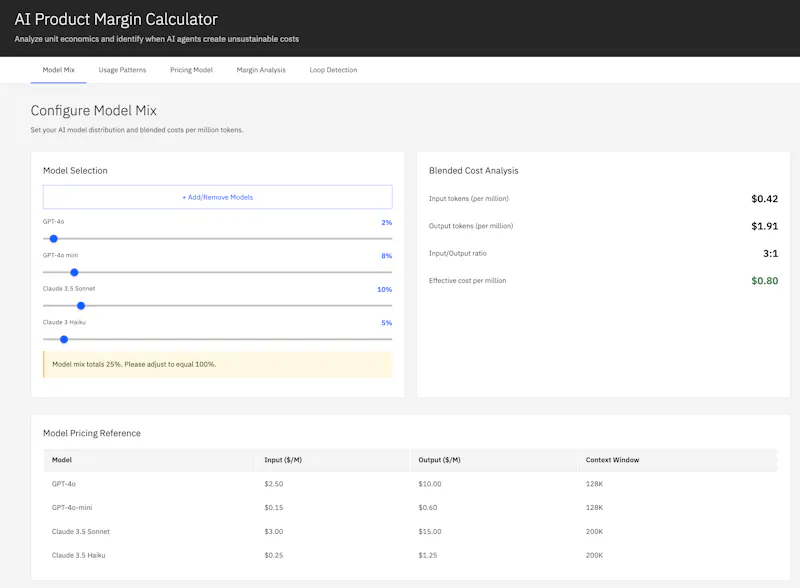
Task: Click the $1.25 output price cell
Action: click(x=428, y=555)
